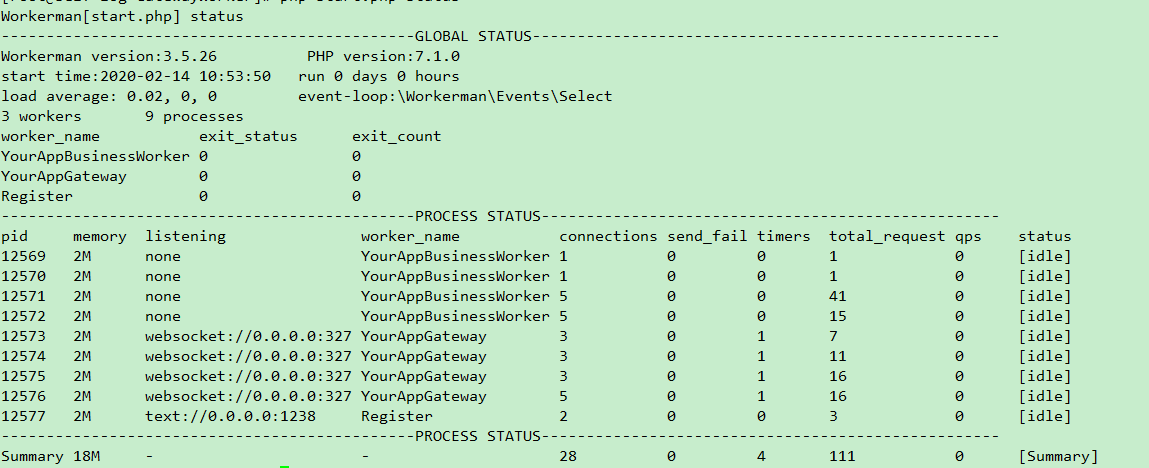Image resolution: width=1149 pixels, height=468 pixels.
Task: Click the '[Summary]' status text
Action: tap(1058, 456)
